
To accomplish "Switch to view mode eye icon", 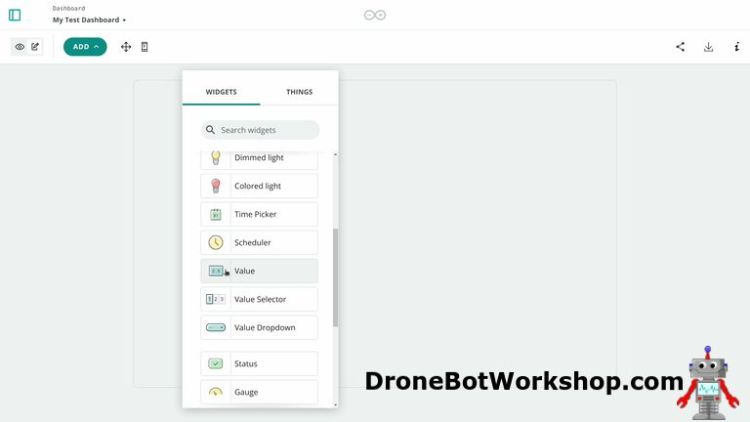I will click(x=20, y=47).
